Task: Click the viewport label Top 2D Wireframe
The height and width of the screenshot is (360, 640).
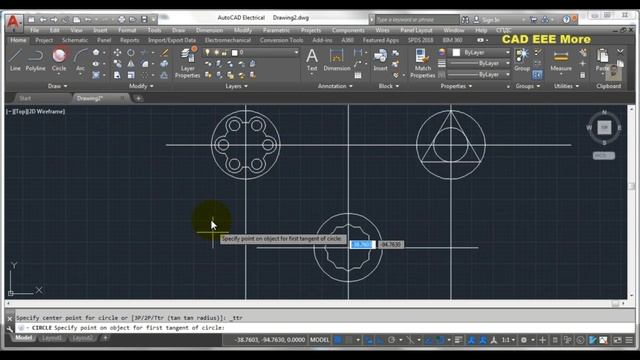Action: coord(36,111)
